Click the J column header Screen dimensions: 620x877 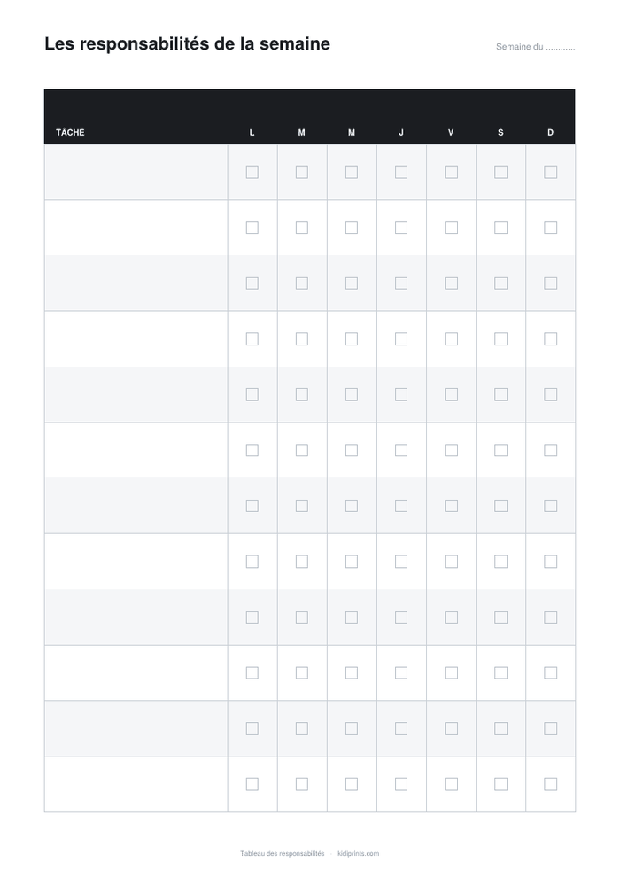click(401, 133)
